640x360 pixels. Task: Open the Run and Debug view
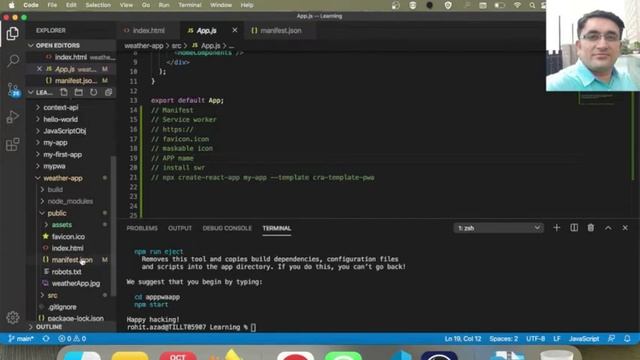click(x=13, y=117)
